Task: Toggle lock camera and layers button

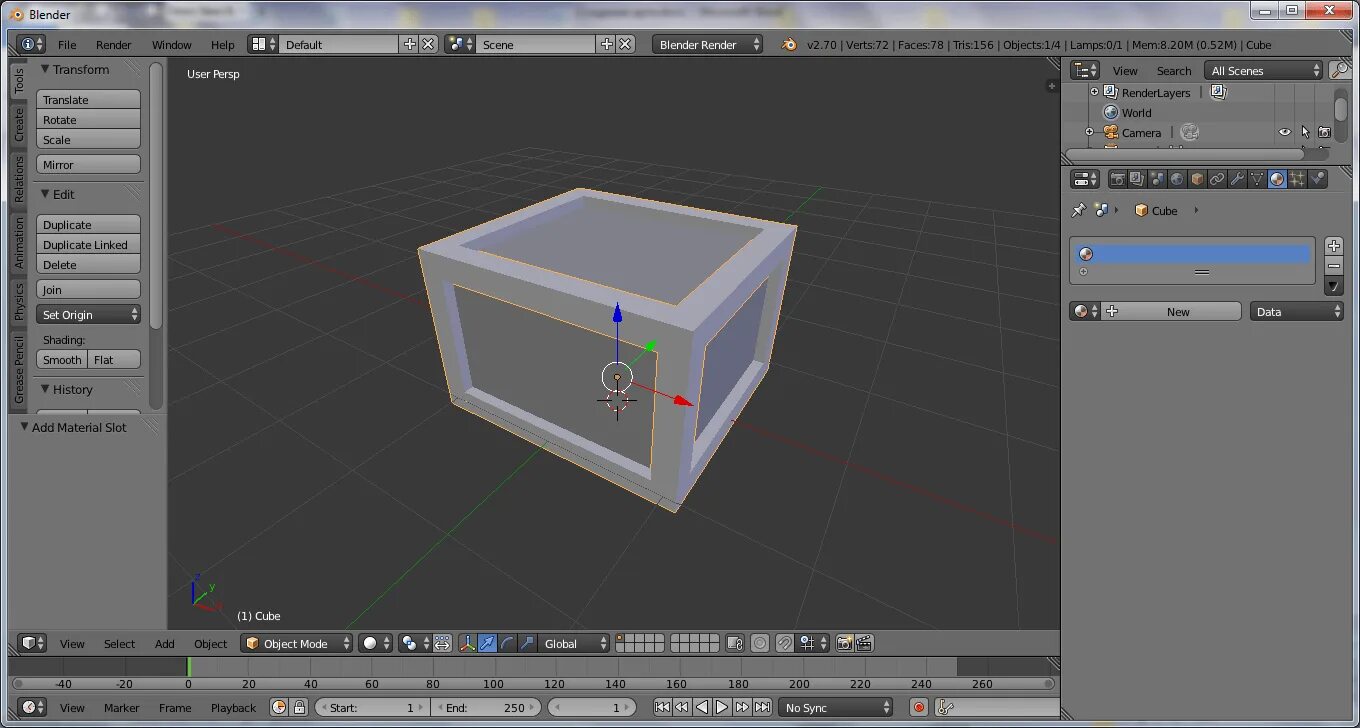Action: tap(735, 643)
